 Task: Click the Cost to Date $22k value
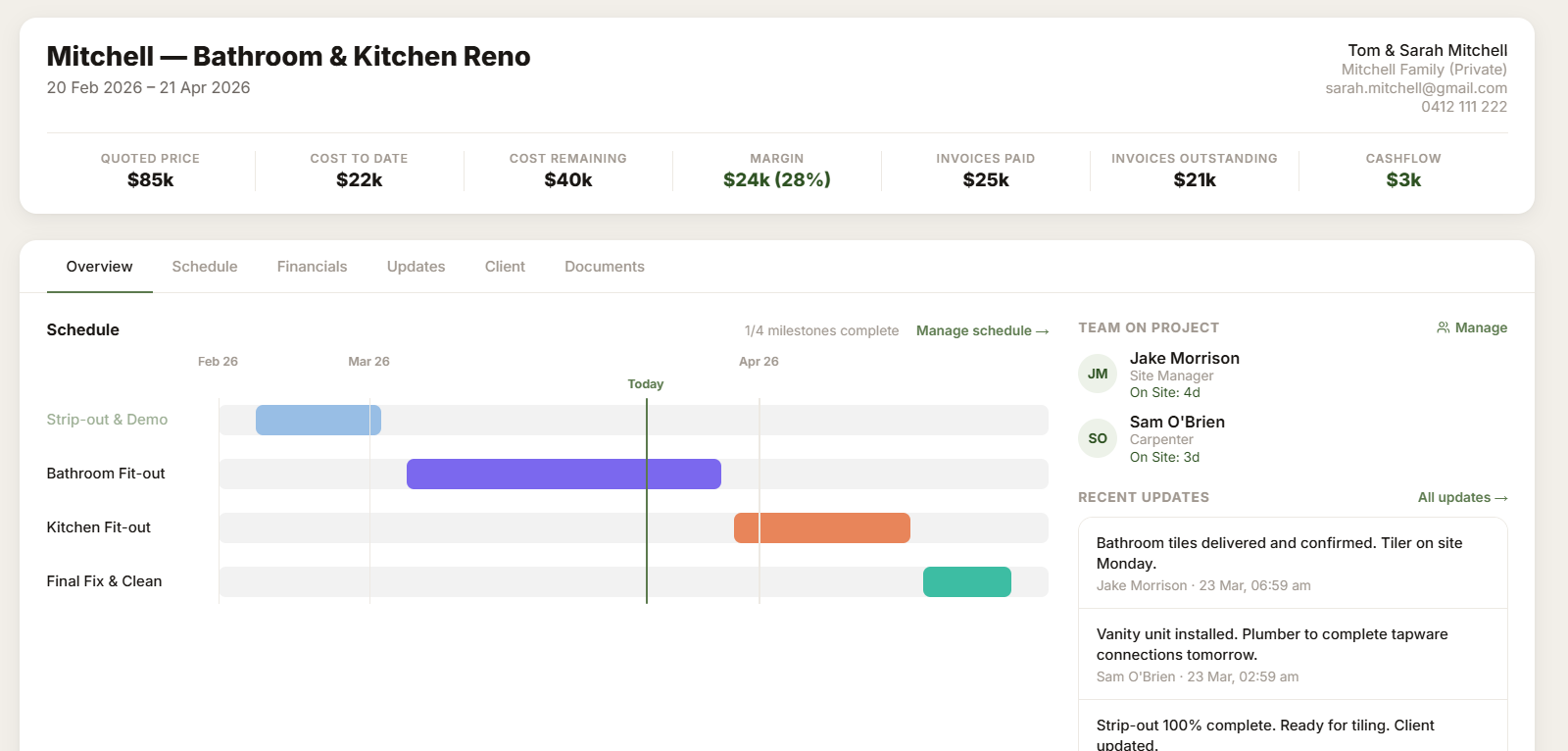click(359, 180)
